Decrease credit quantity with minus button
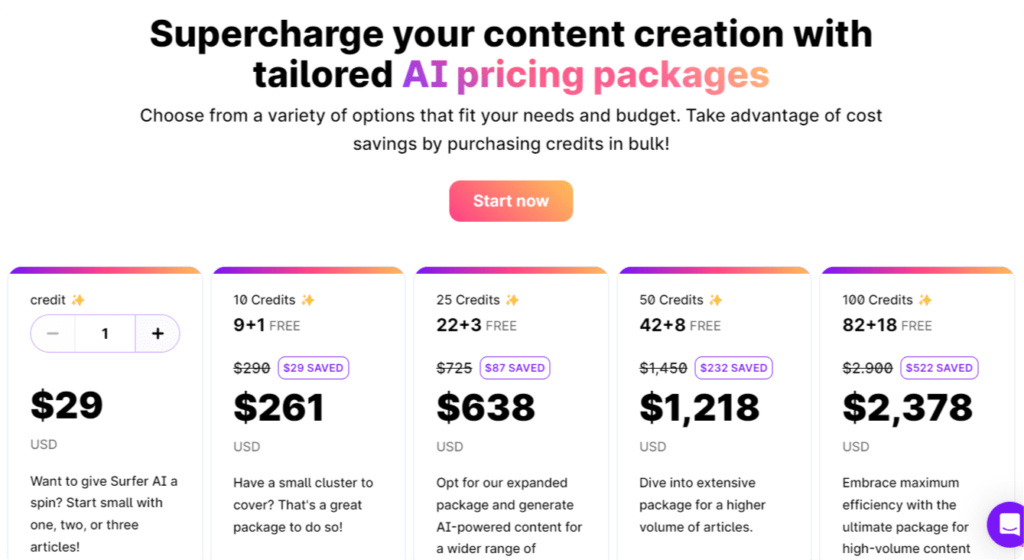The height and width of the screenshot is (560, 1024). point(53,334)
